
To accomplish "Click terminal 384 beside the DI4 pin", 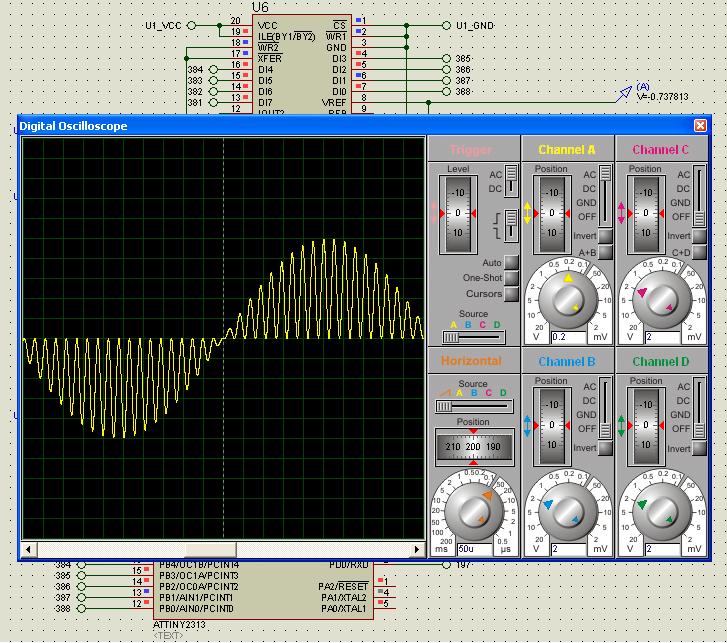I will (x=213, y=70).
